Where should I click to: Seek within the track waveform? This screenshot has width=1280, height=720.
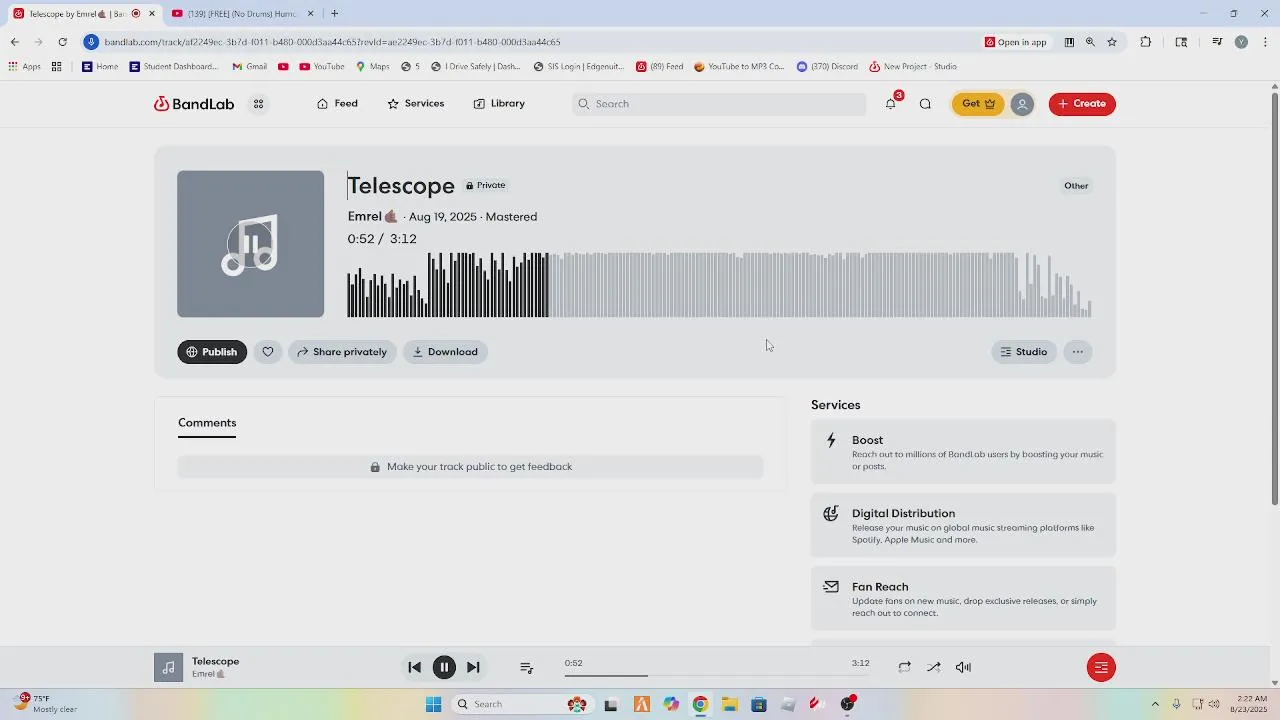tap(719, 285)
